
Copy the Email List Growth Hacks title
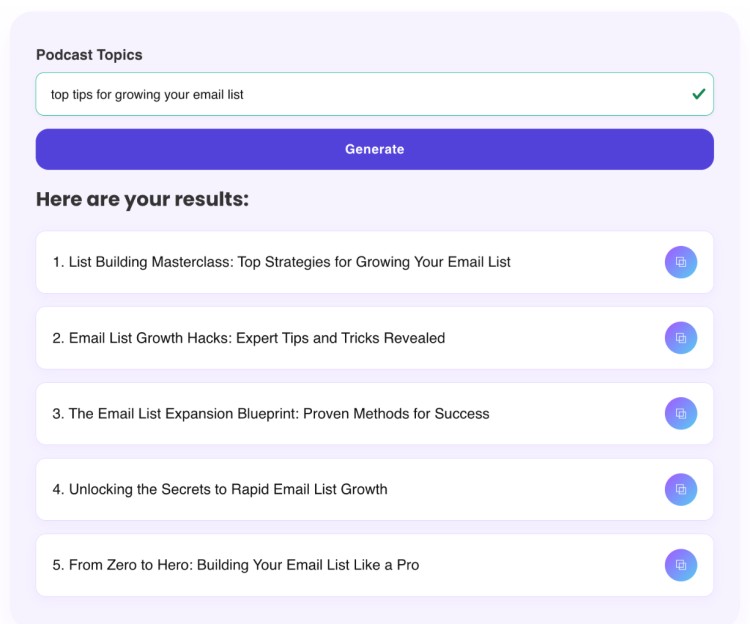(681, 338)
